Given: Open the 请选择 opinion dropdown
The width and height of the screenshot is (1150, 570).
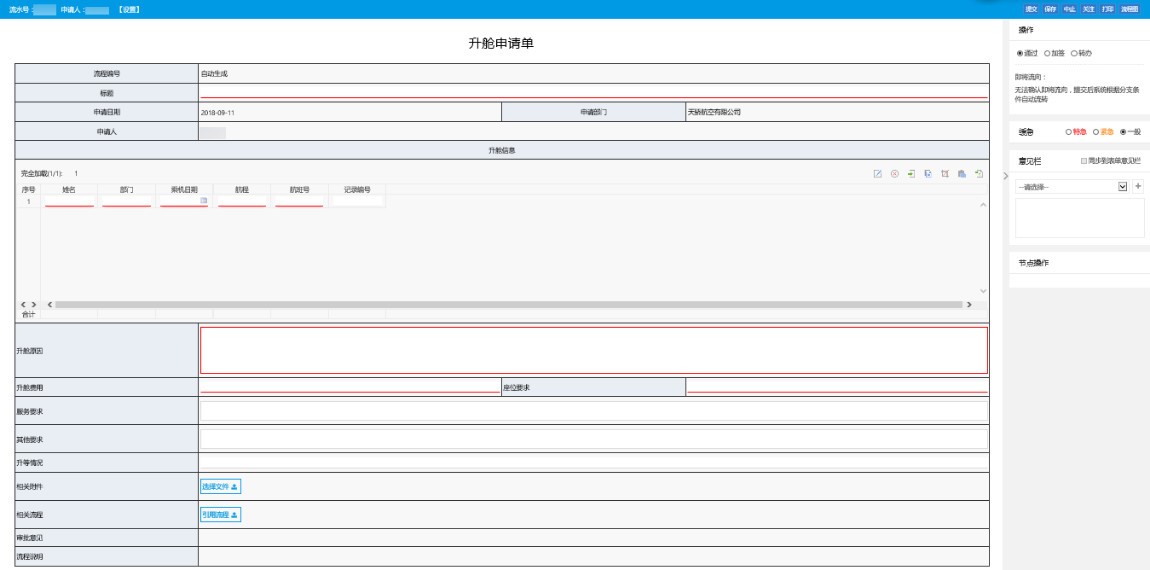Looking at the screenshot, I should pyautogui.click(x=1072, y=187).
